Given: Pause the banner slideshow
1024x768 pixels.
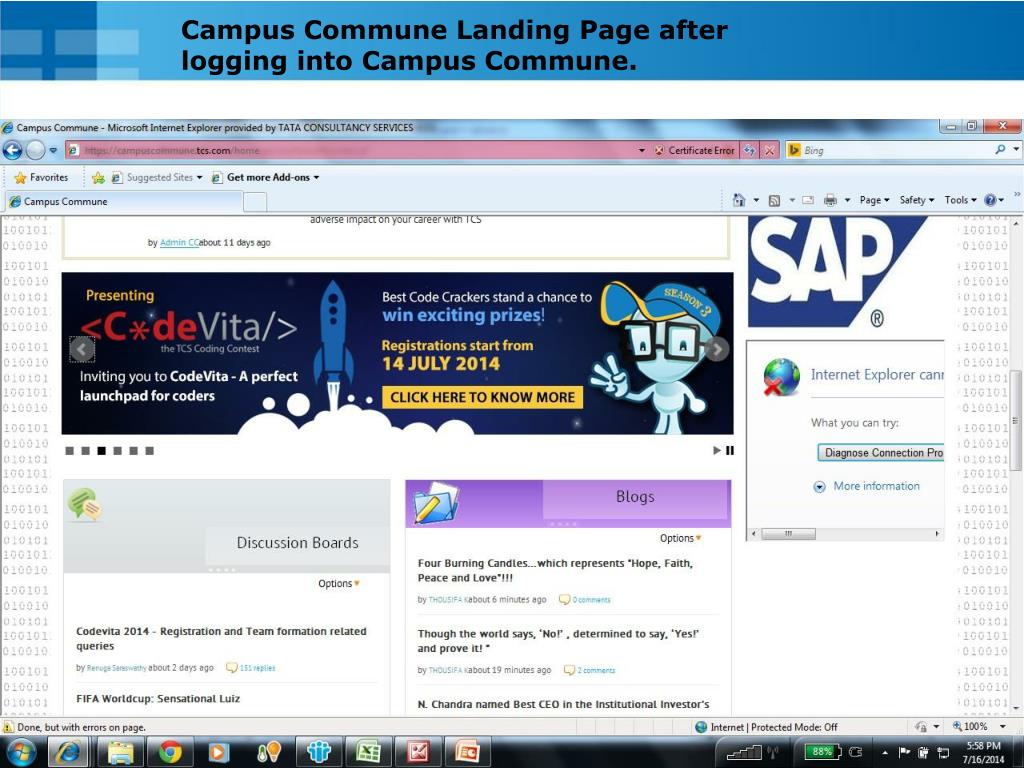Looking at the screenshot, I should (x=729, y=450).
